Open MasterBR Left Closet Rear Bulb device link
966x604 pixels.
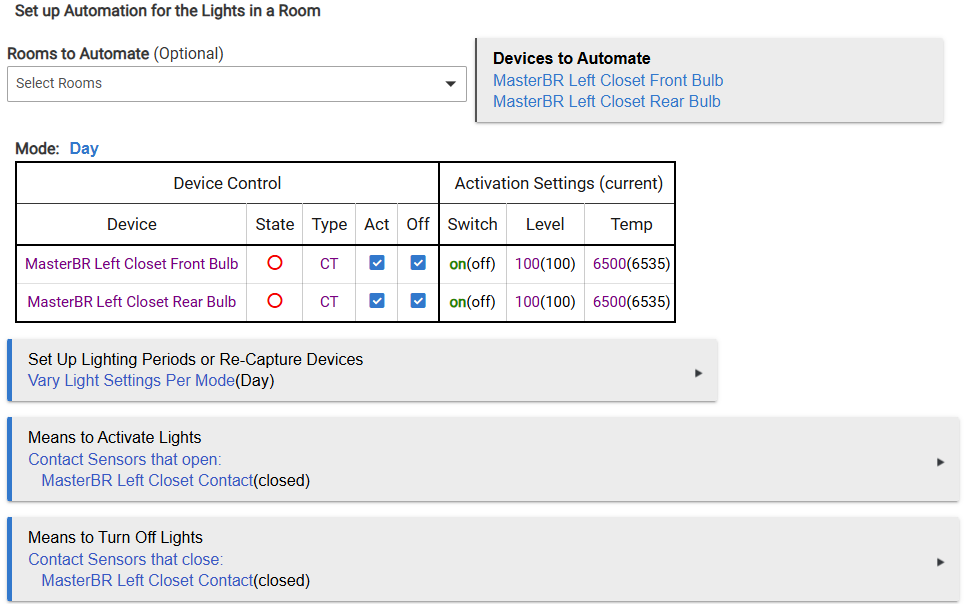pyautogui.click(x=606, y=101)
